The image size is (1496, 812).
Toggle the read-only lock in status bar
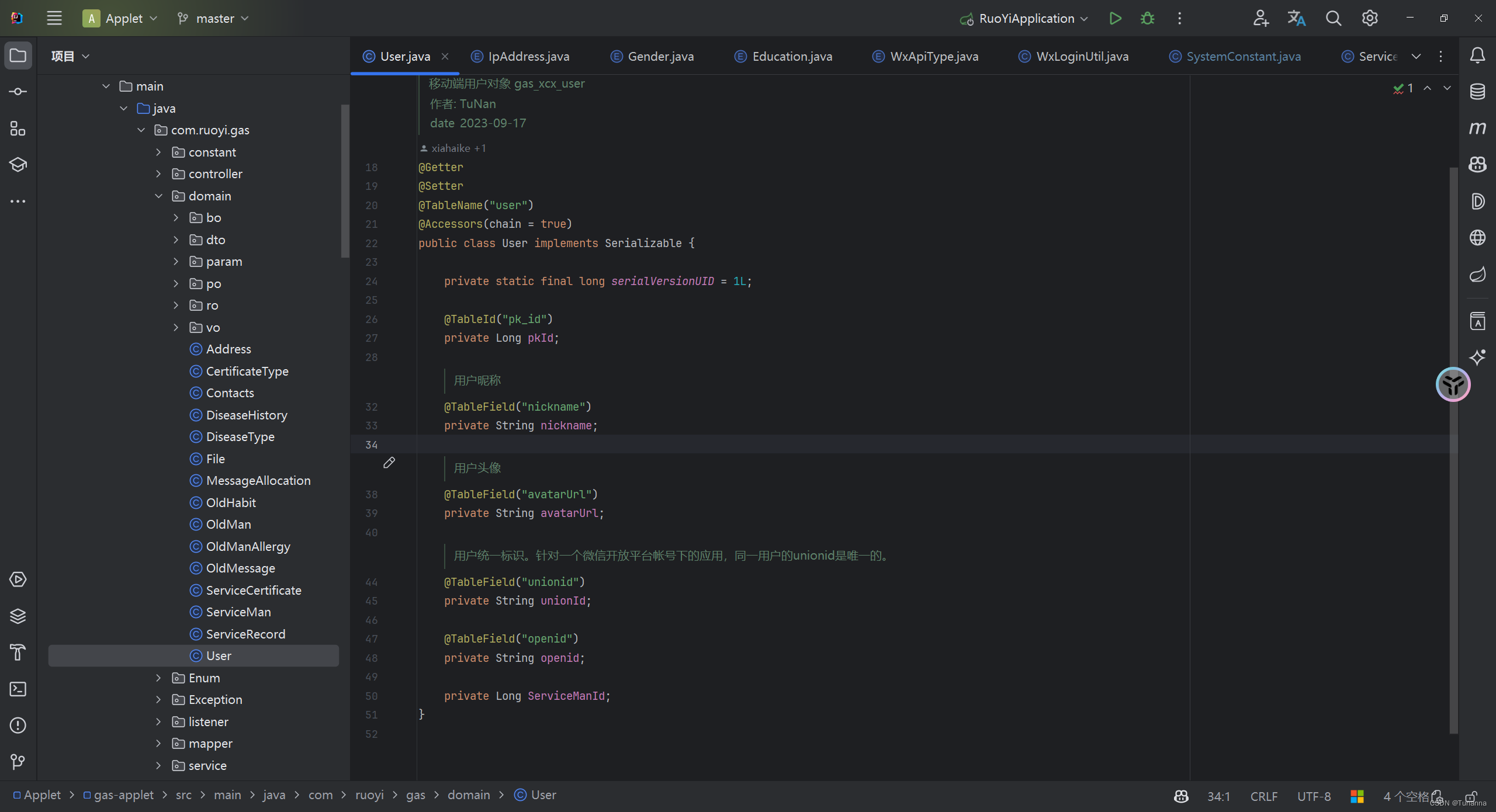[1471, 796]
